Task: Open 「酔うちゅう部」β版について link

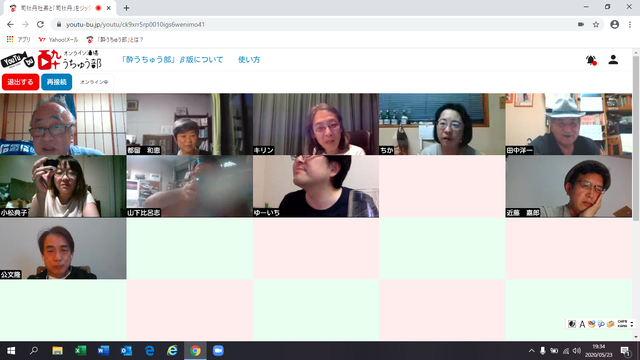Action: (172, 60)
